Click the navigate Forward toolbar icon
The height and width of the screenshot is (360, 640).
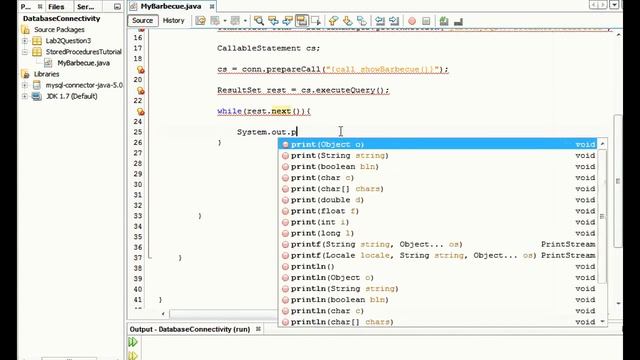[236, 21]
